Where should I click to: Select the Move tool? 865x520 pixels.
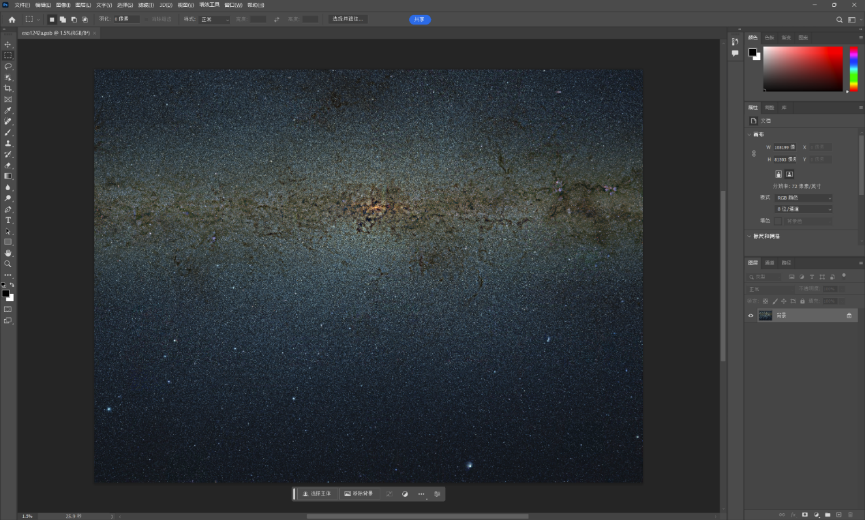(x=8, y=45)
